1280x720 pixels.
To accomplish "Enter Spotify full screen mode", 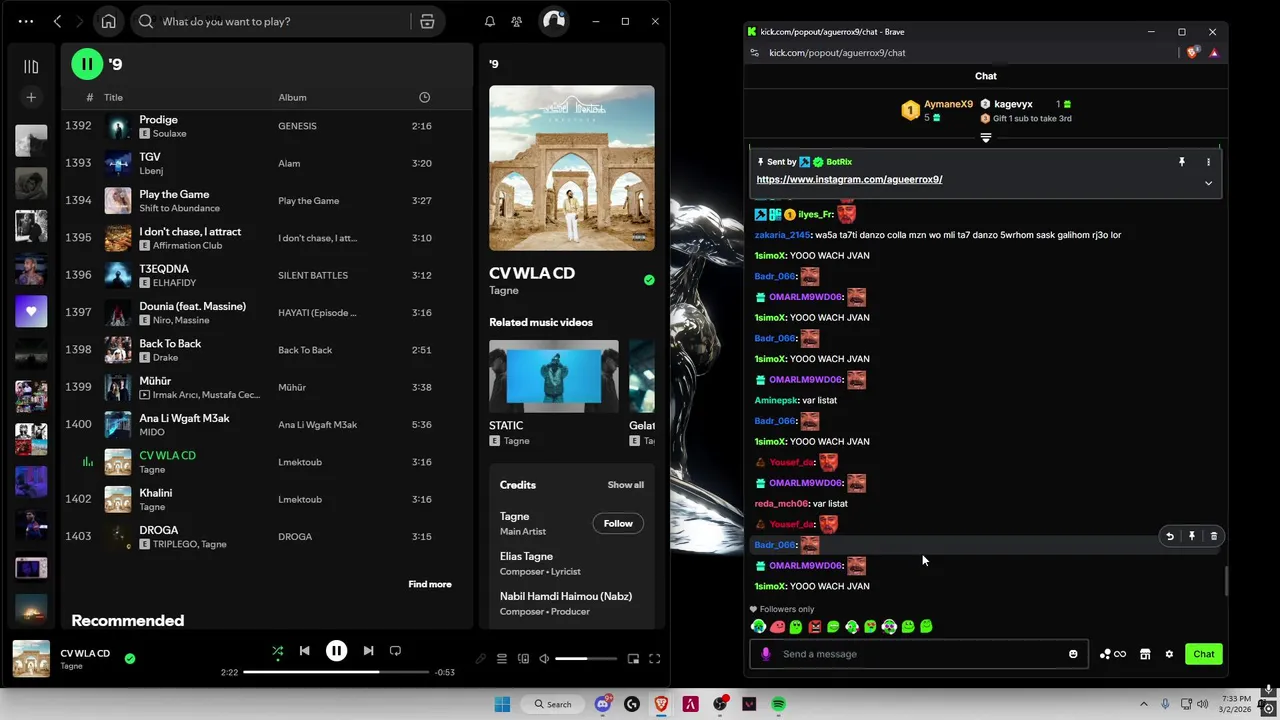I will tap(655, 659).
